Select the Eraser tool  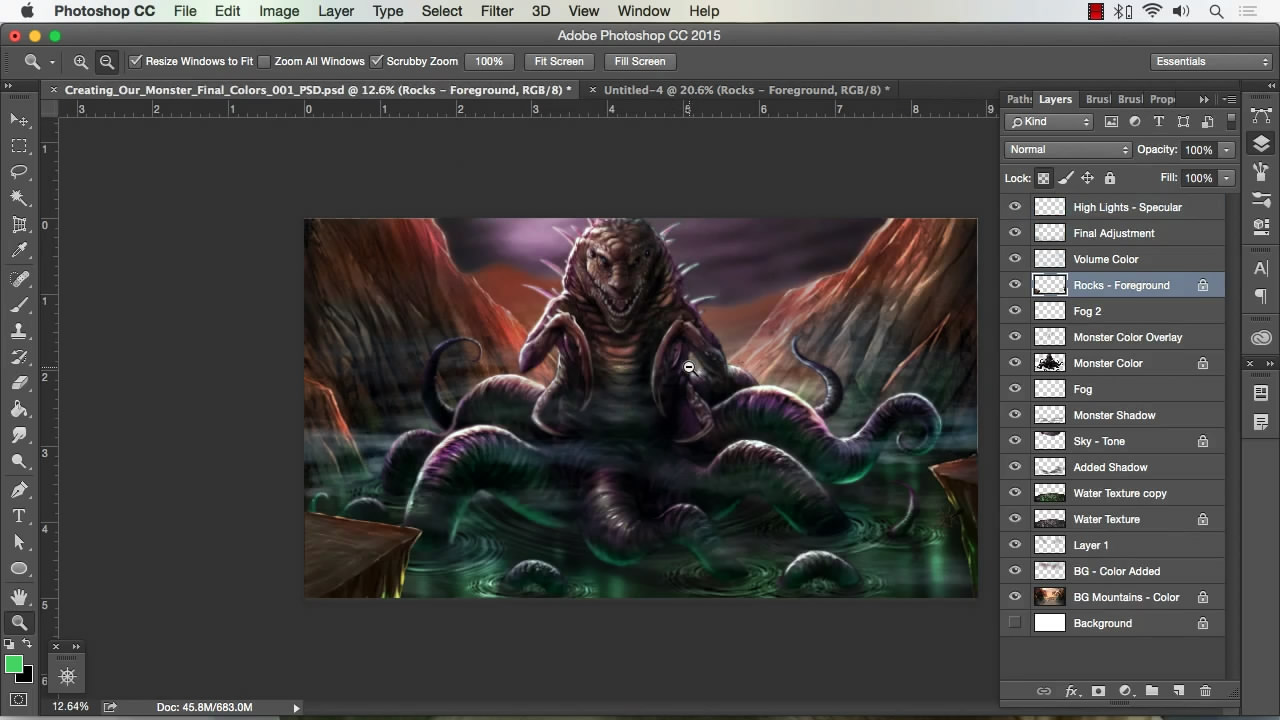[x=19, y=383]
